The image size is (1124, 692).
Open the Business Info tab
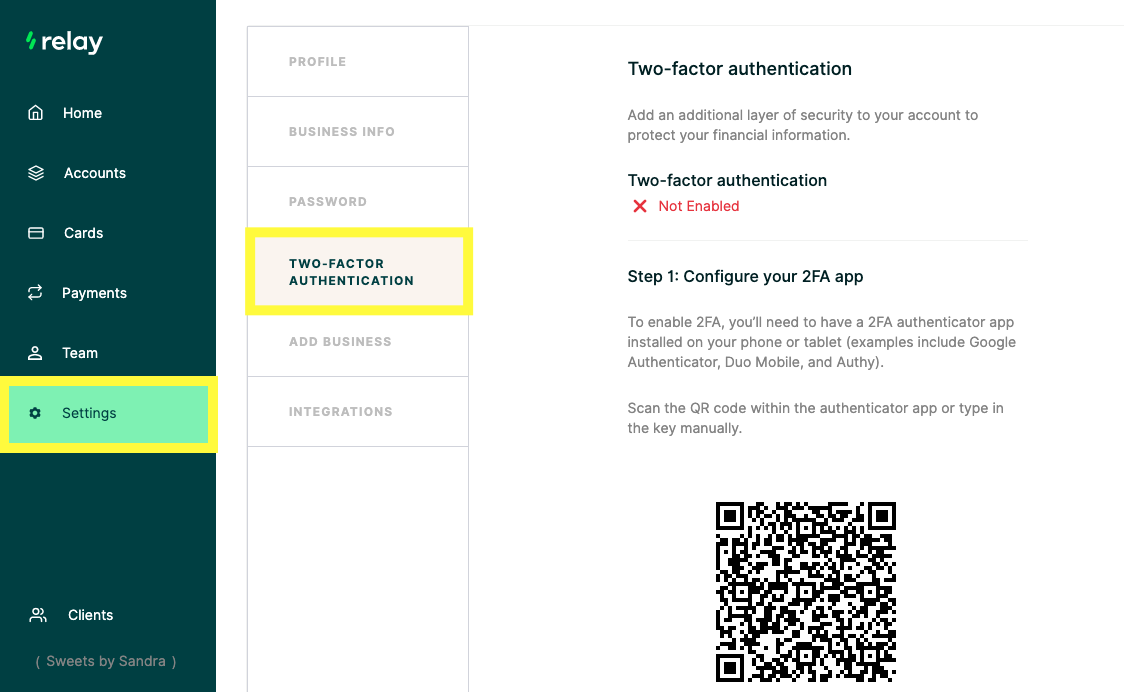[x=358, y=132]
